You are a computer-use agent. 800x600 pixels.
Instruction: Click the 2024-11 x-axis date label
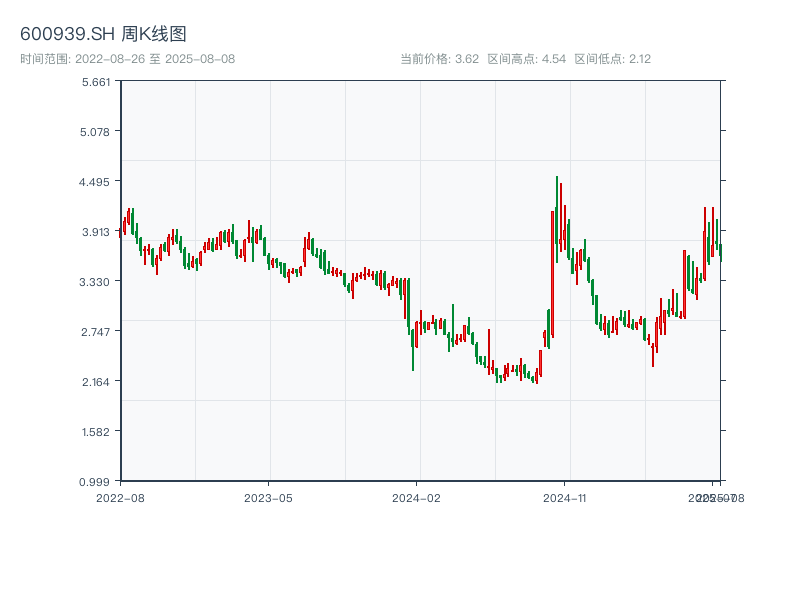564,497
